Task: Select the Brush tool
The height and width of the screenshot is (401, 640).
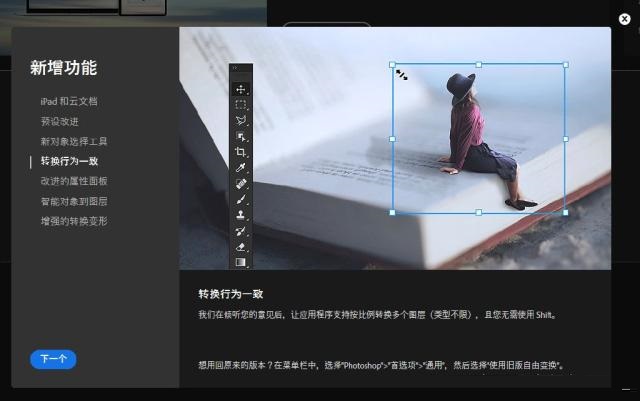Action: click(x=241, y=199)
